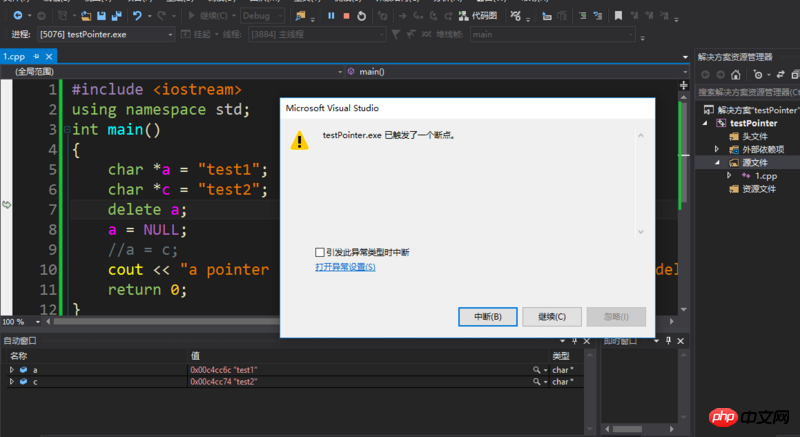Restart the debug session icon
This screenshot has height=437, width=800.
(x=361, y=16)
